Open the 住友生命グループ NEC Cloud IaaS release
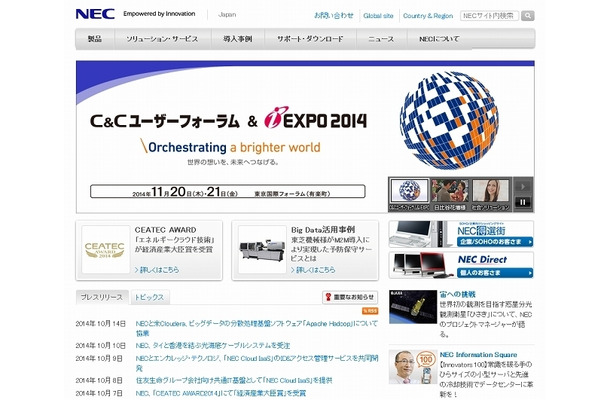Image resolution: width=610 pixels, height=400 pixels. tap(234, 380)
